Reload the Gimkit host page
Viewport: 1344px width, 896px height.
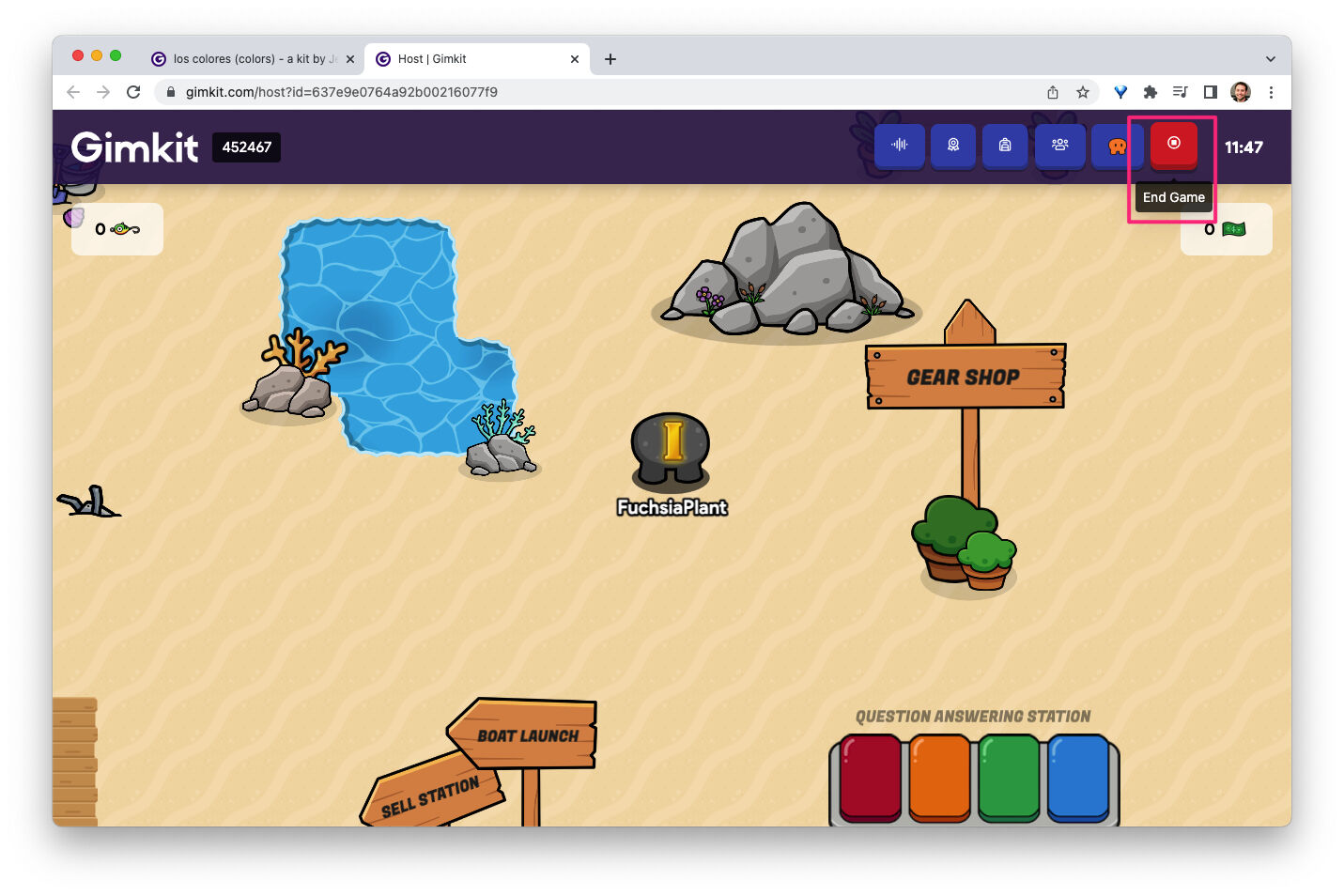133,92
